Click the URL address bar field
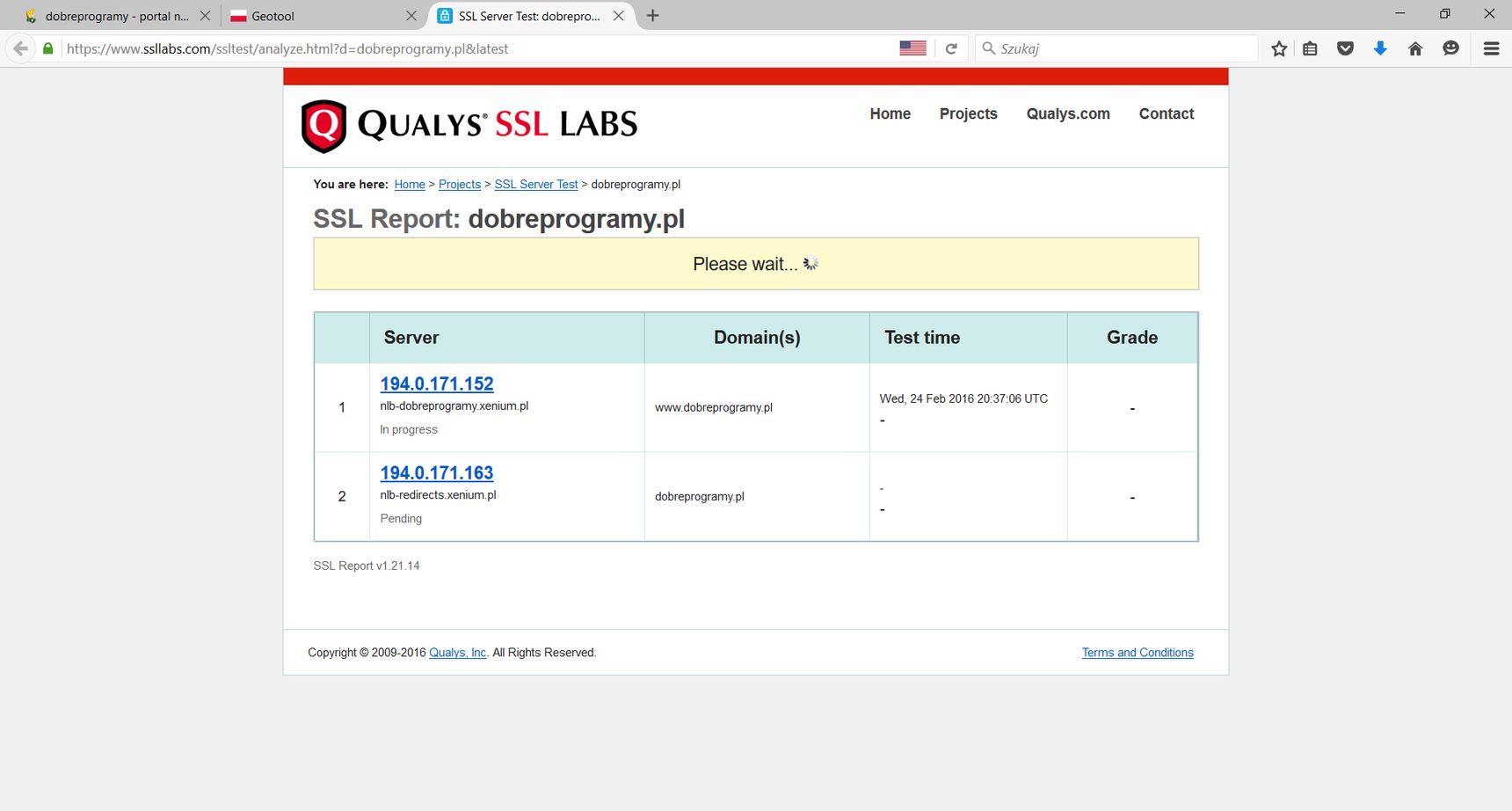The image size is (1512, 811). click(x=479, y=48)
